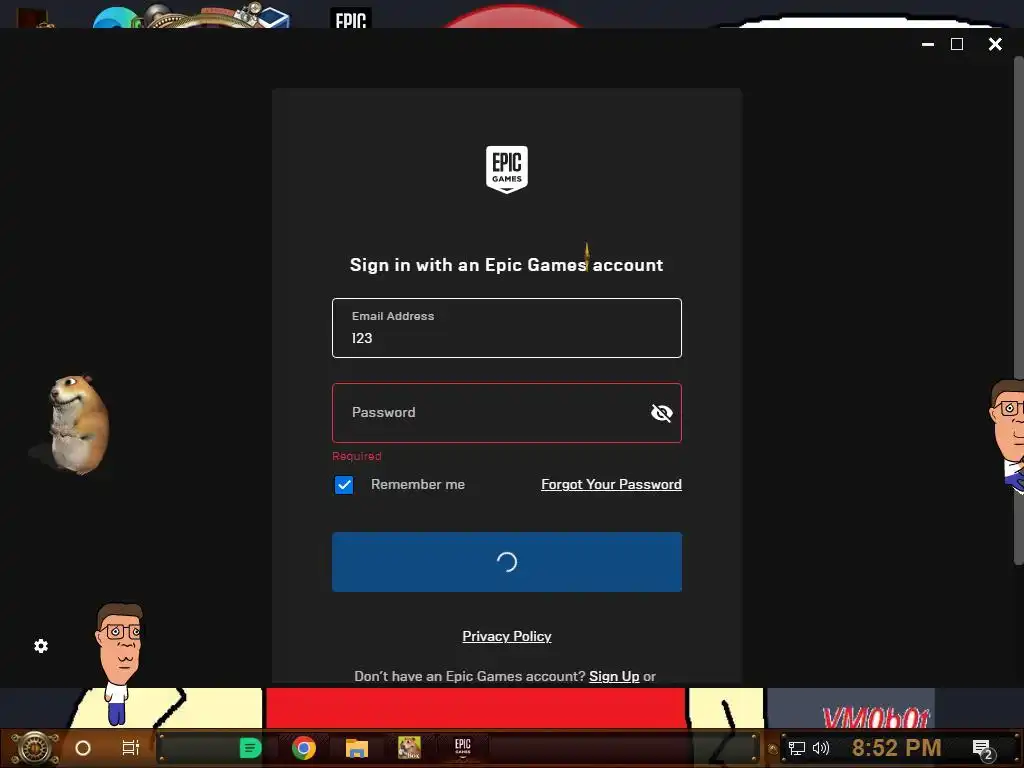
Task: Click the 8:52 PM taskbar clock
Action: (897, 748)
